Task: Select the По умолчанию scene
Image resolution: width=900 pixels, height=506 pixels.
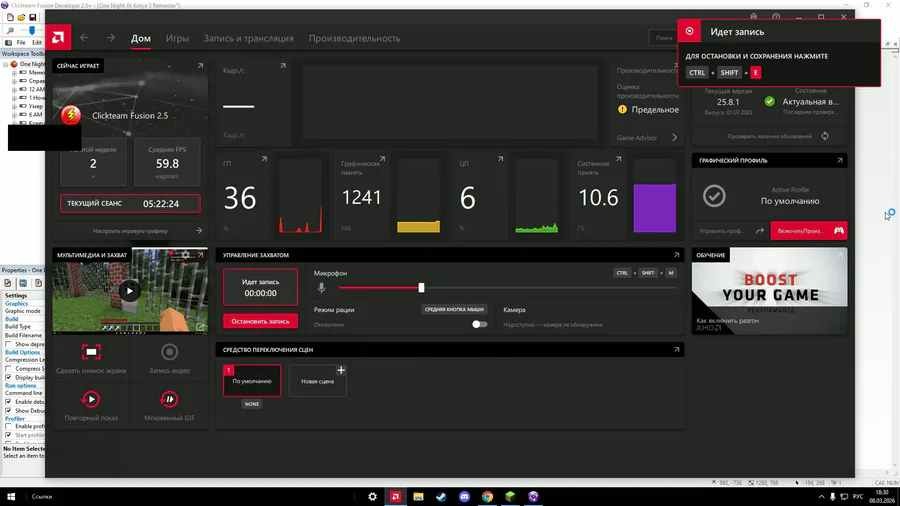Action: pos(252,381)
